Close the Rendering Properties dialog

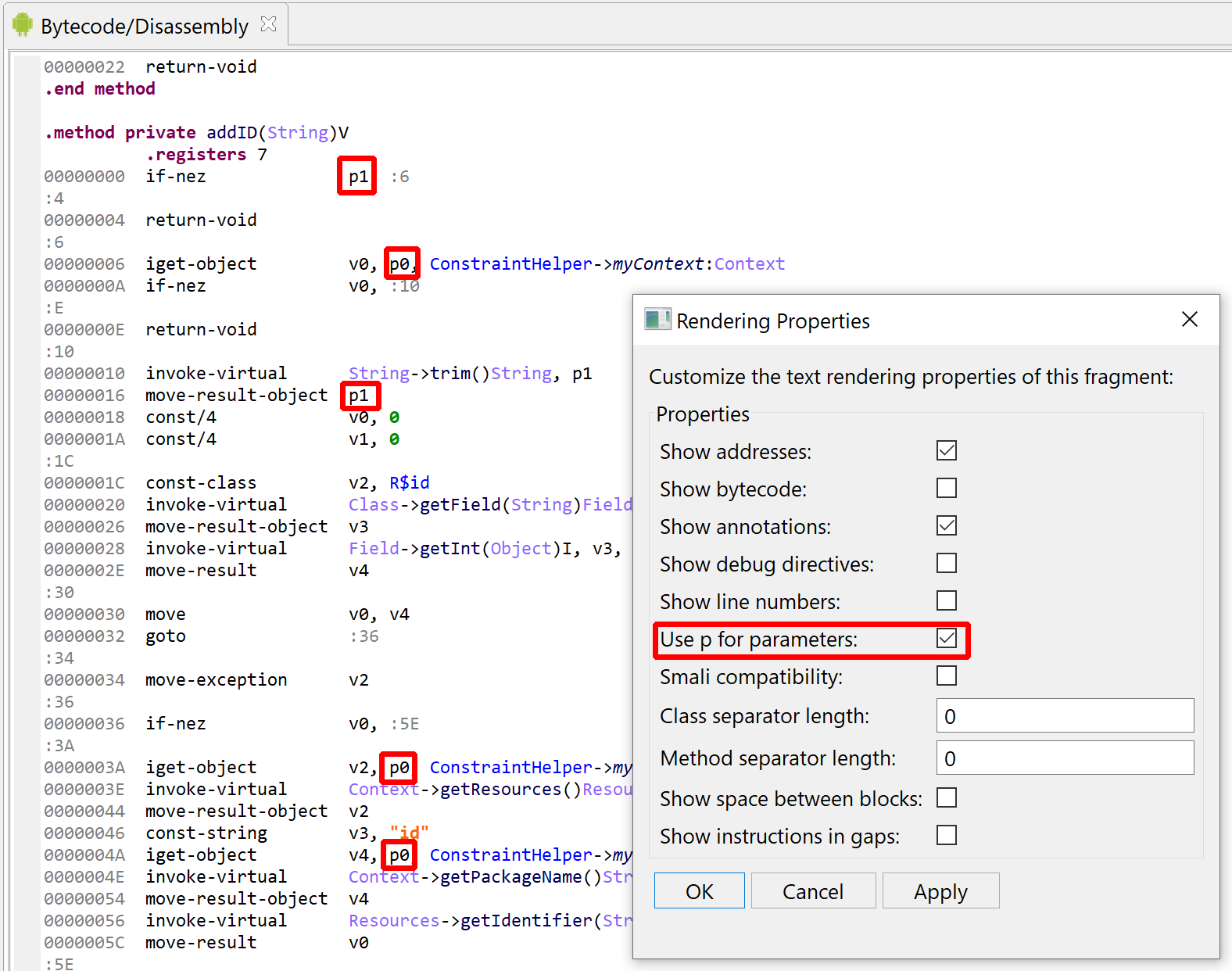click(x=1190, y=319)
